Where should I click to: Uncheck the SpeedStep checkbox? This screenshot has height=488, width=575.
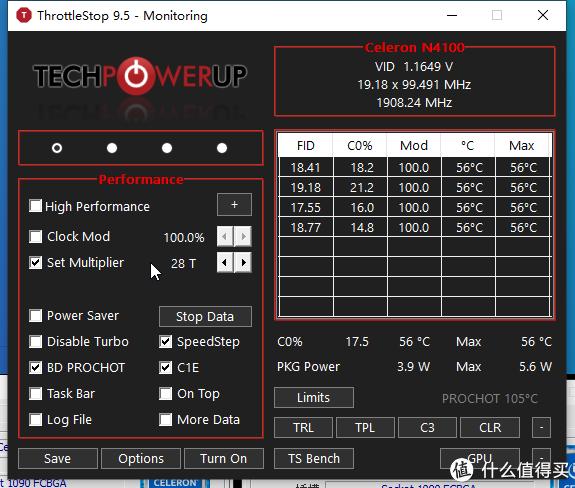pyautogui.click(x=166, y=341)
